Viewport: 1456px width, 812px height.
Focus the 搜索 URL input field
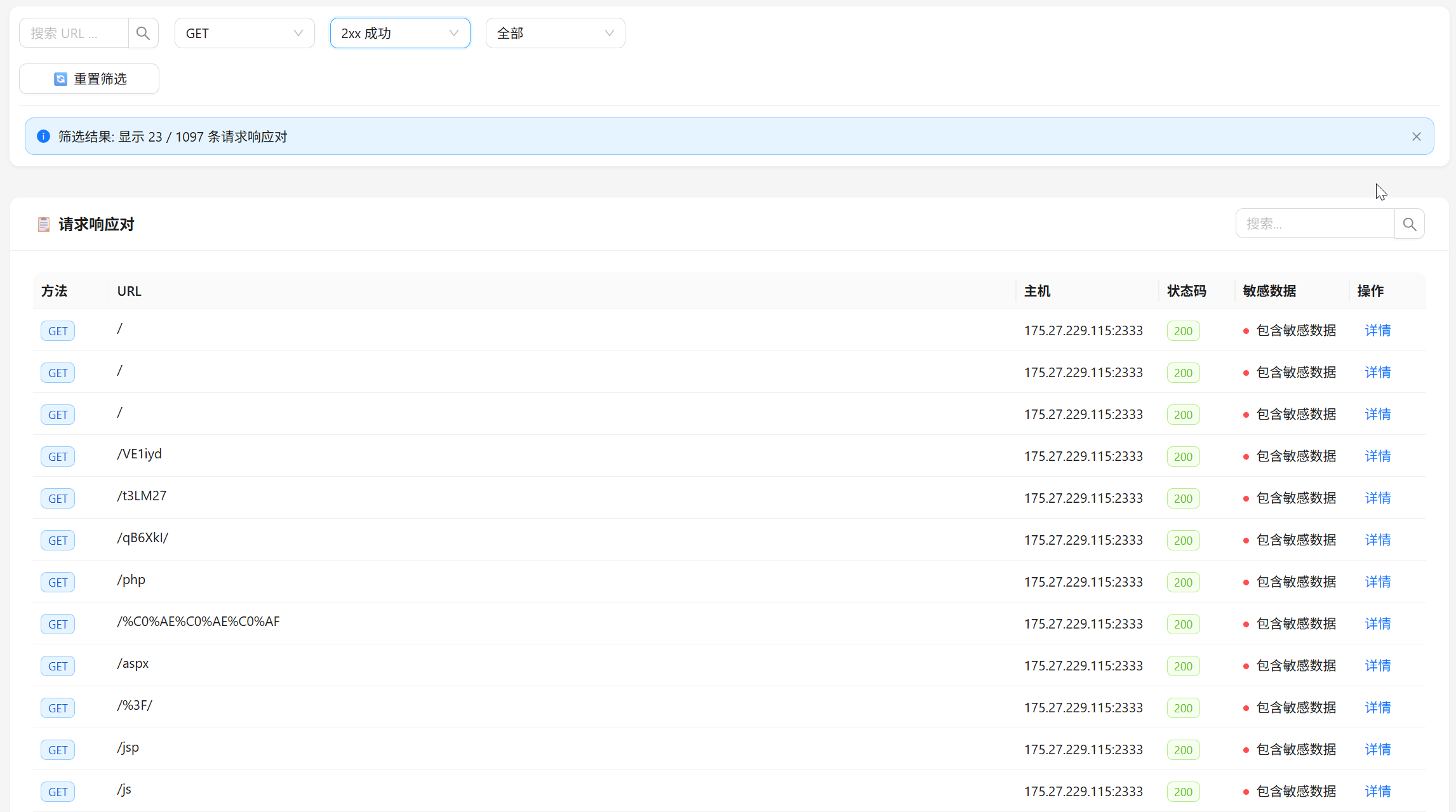tap(74, 33)
